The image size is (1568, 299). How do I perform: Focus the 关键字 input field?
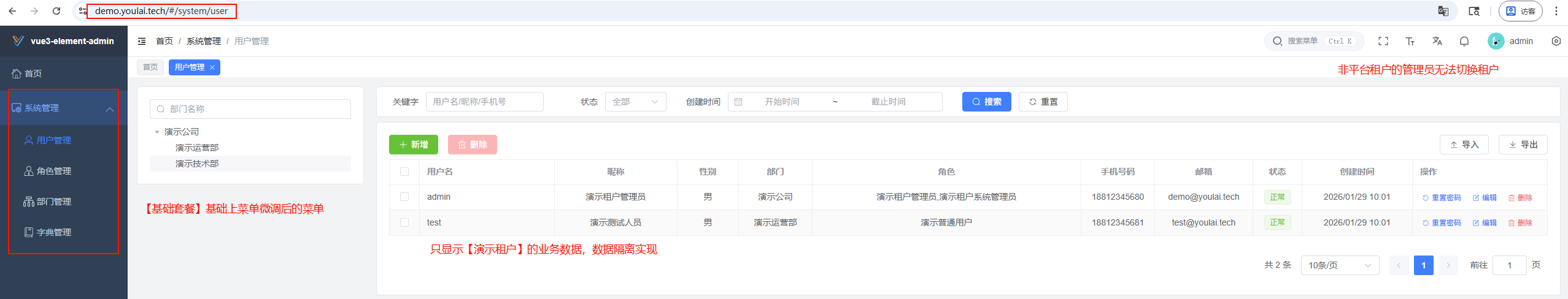click(485, 102)
